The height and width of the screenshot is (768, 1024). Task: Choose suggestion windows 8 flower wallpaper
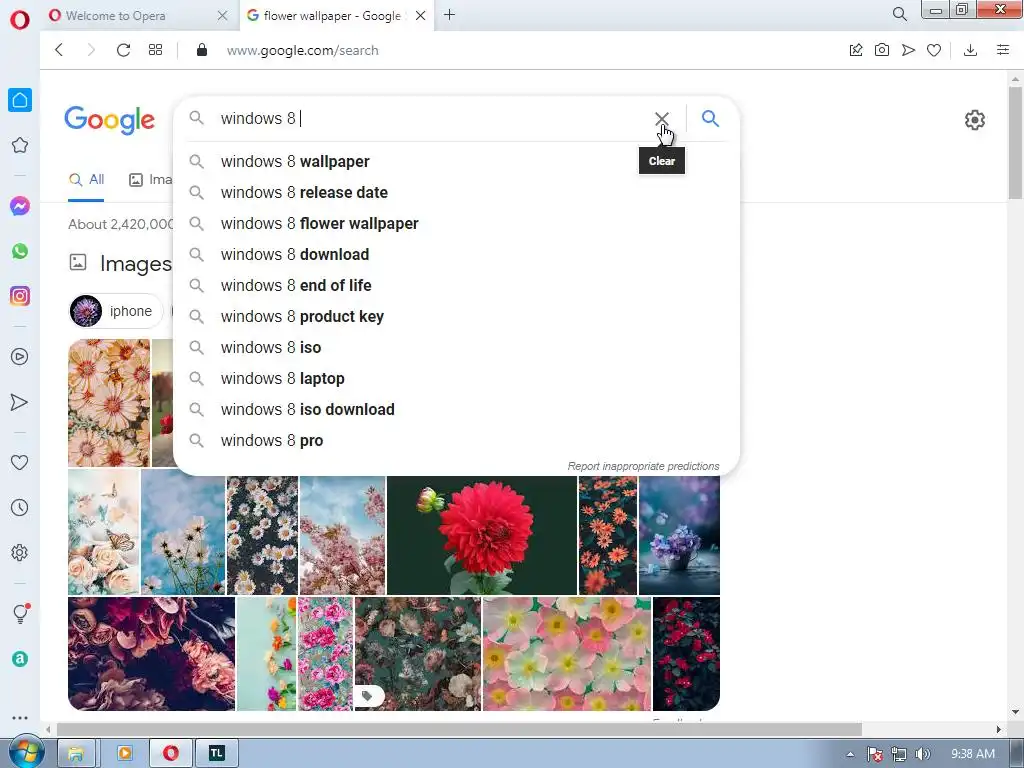pyautogui.click(x=456, y=223)
